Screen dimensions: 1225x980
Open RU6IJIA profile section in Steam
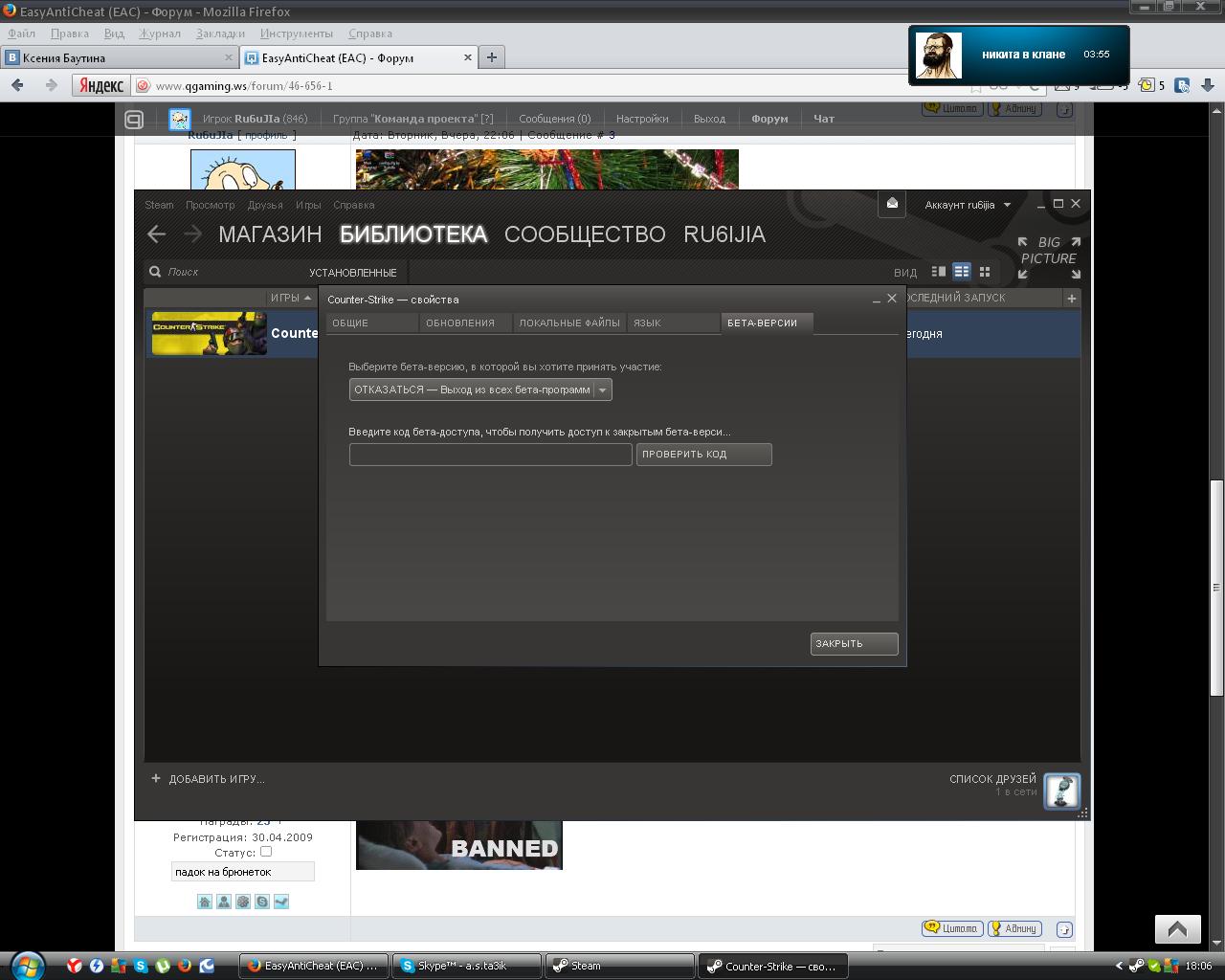(724, 234)
